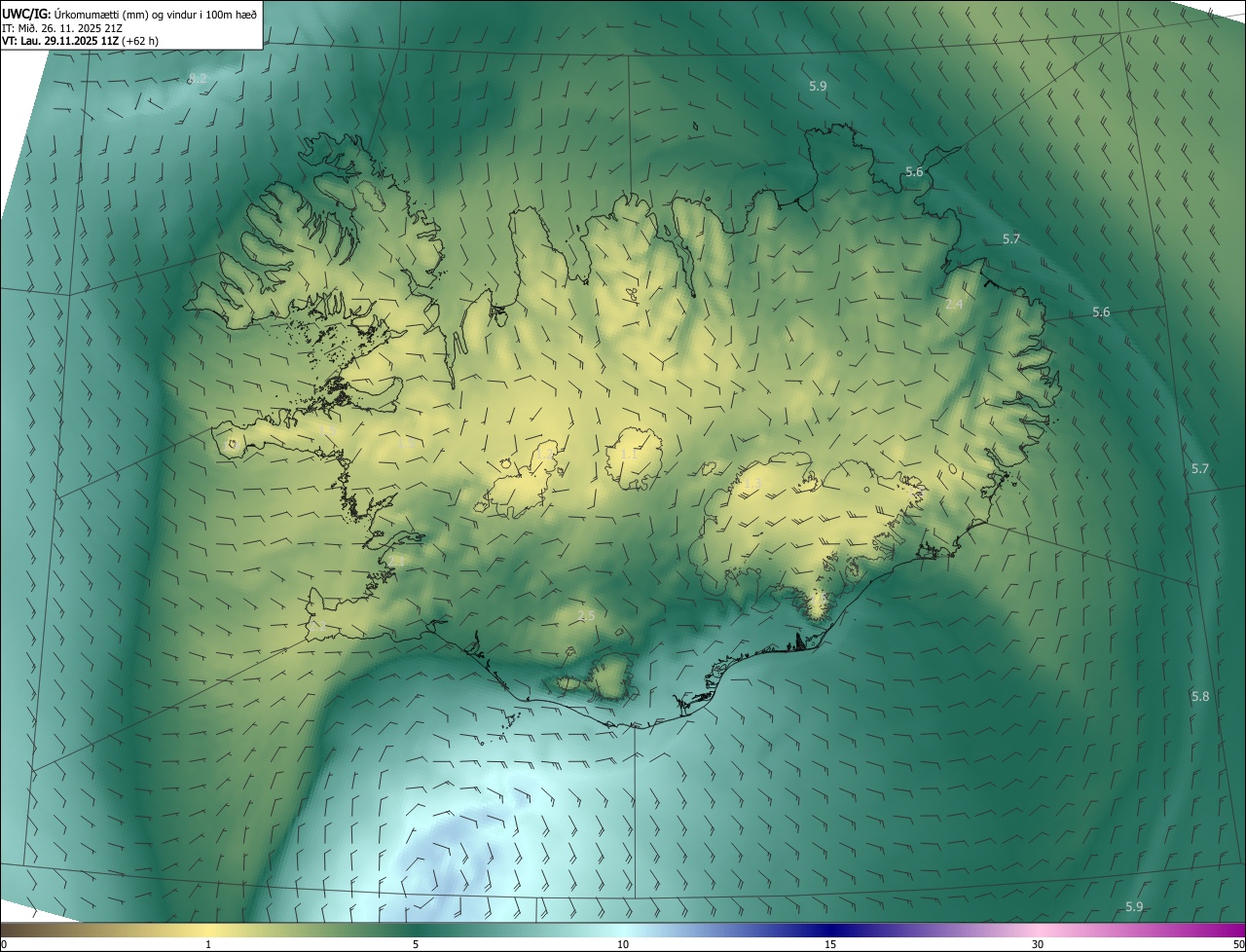Click the 50 tick on the colour scale
This screenshot has width=1246, height=952.
pos(1238,945)
